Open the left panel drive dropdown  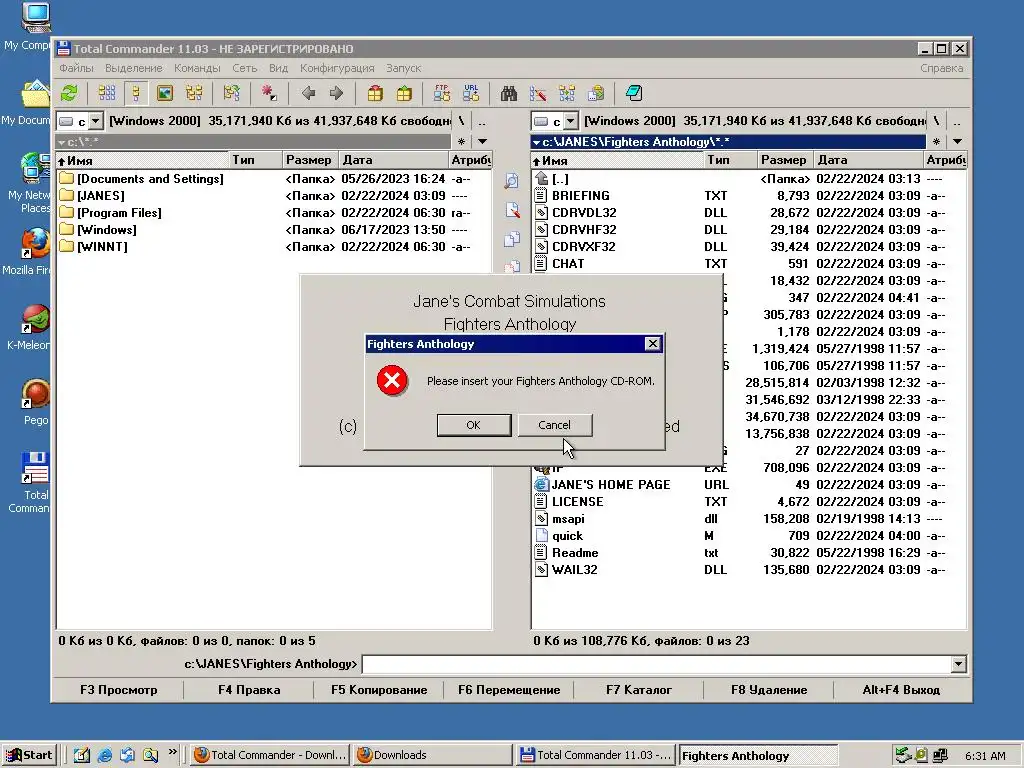[96, 121]
